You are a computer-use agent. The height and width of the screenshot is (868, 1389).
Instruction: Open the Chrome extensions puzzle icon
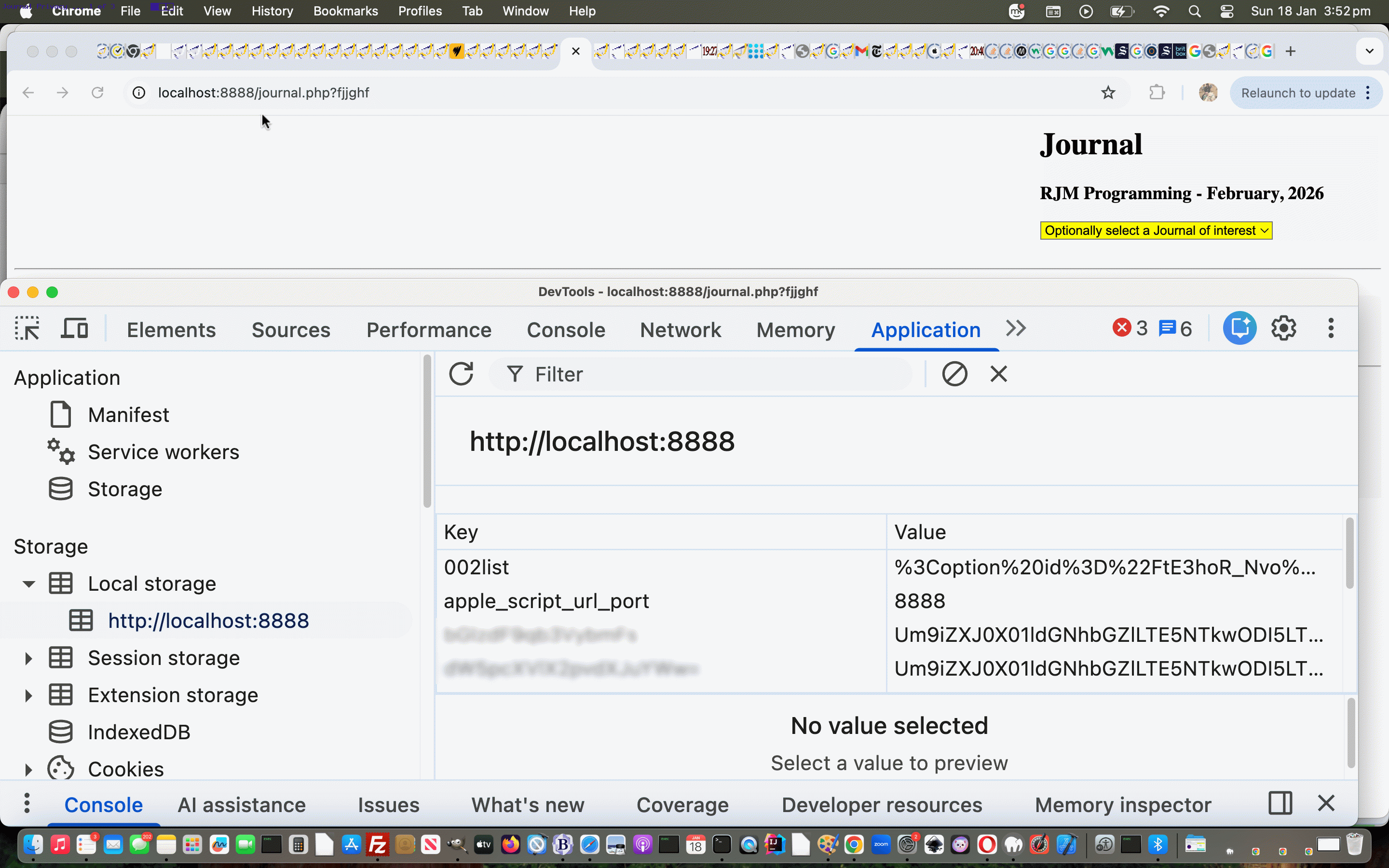click(1157, 93)
